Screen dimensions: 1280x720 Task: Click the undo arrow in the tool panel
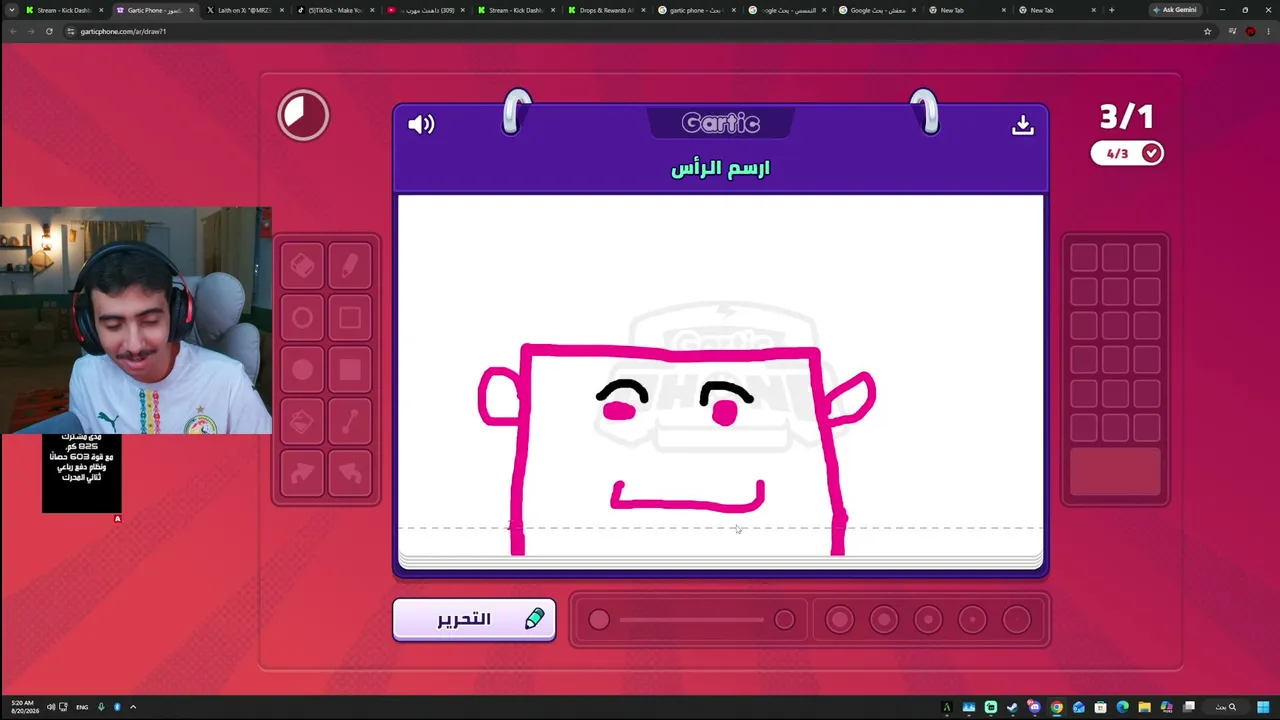[x=350, y=474]
